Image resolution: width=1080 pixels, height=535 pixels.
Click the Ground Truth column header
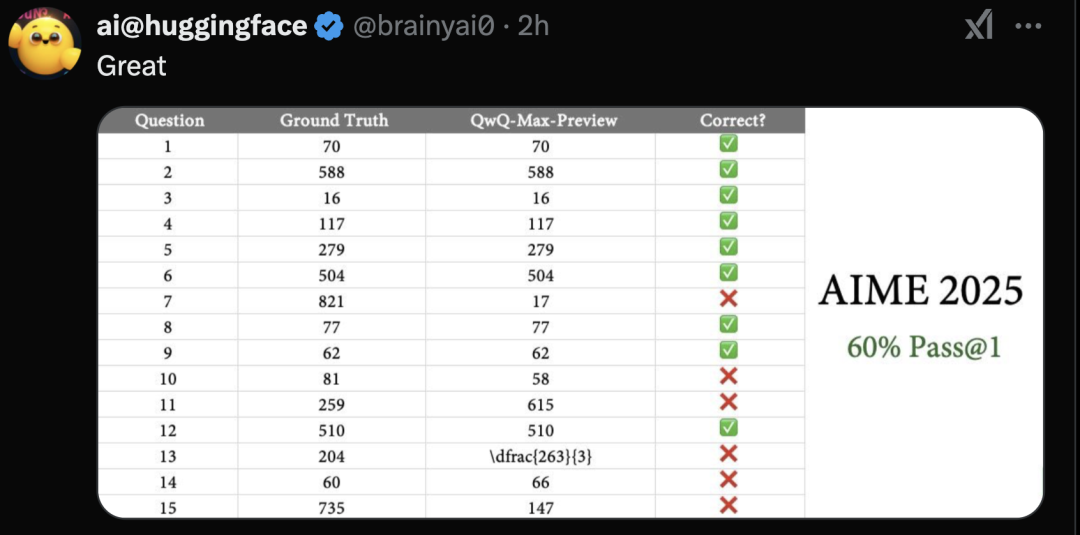click(334, 120)
